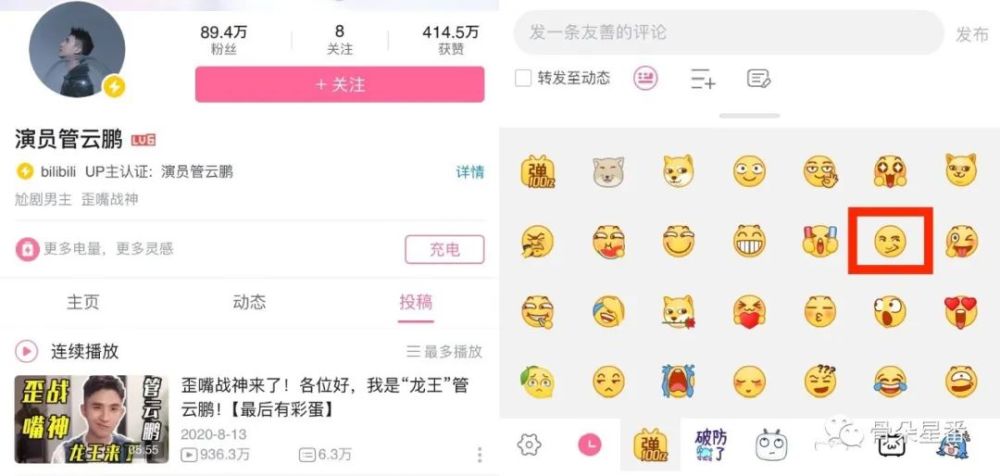Grab the emoji panel handle bar
The image size is (1000, 476).
pos(749,115)
